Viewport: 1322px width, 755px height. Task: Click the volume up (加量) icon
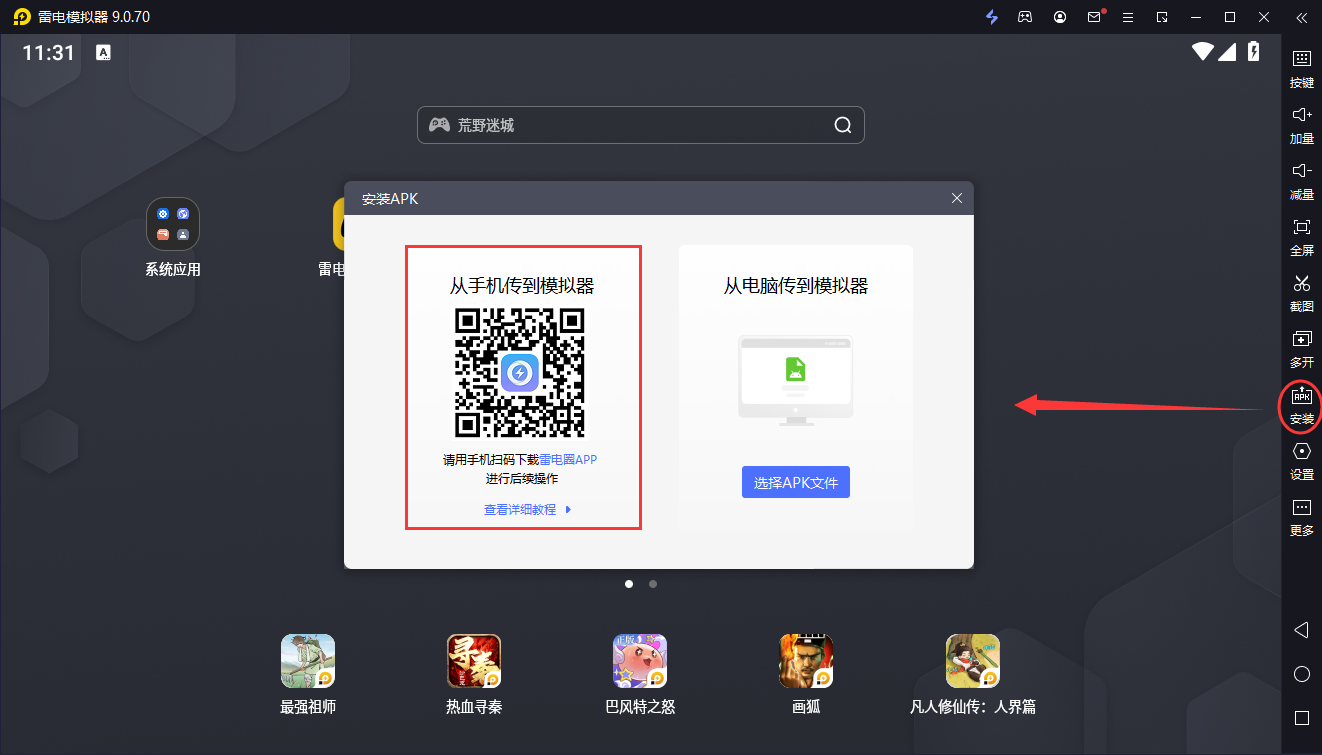(1301, 115)
